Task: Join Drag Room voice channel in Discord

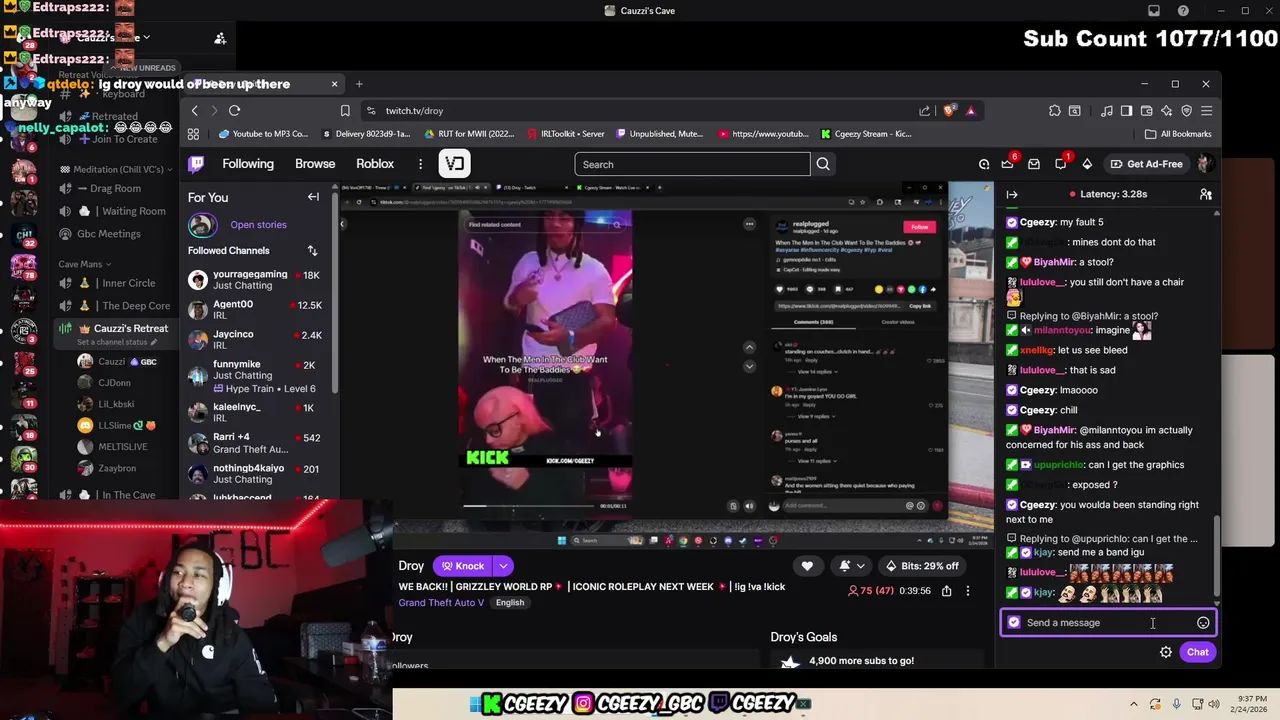Action: [x=115, y=188]
